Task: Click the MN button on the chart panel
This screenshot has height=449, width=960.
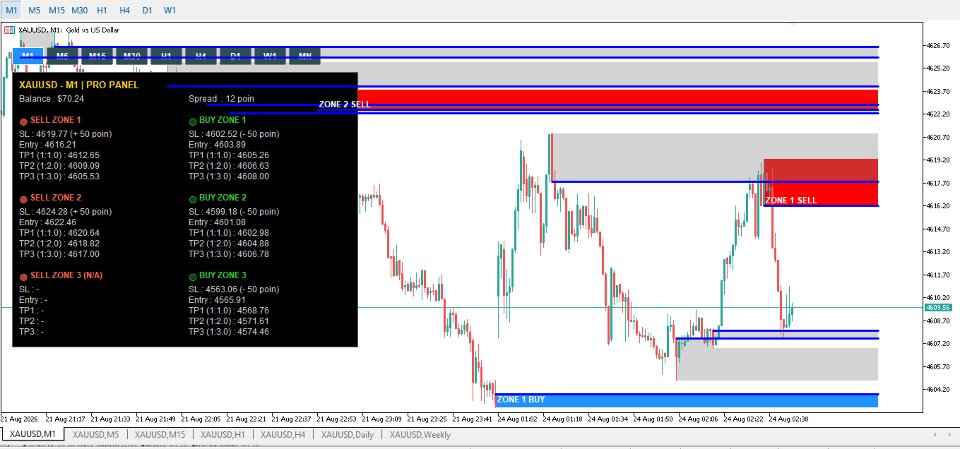Action: pos(304,56)
